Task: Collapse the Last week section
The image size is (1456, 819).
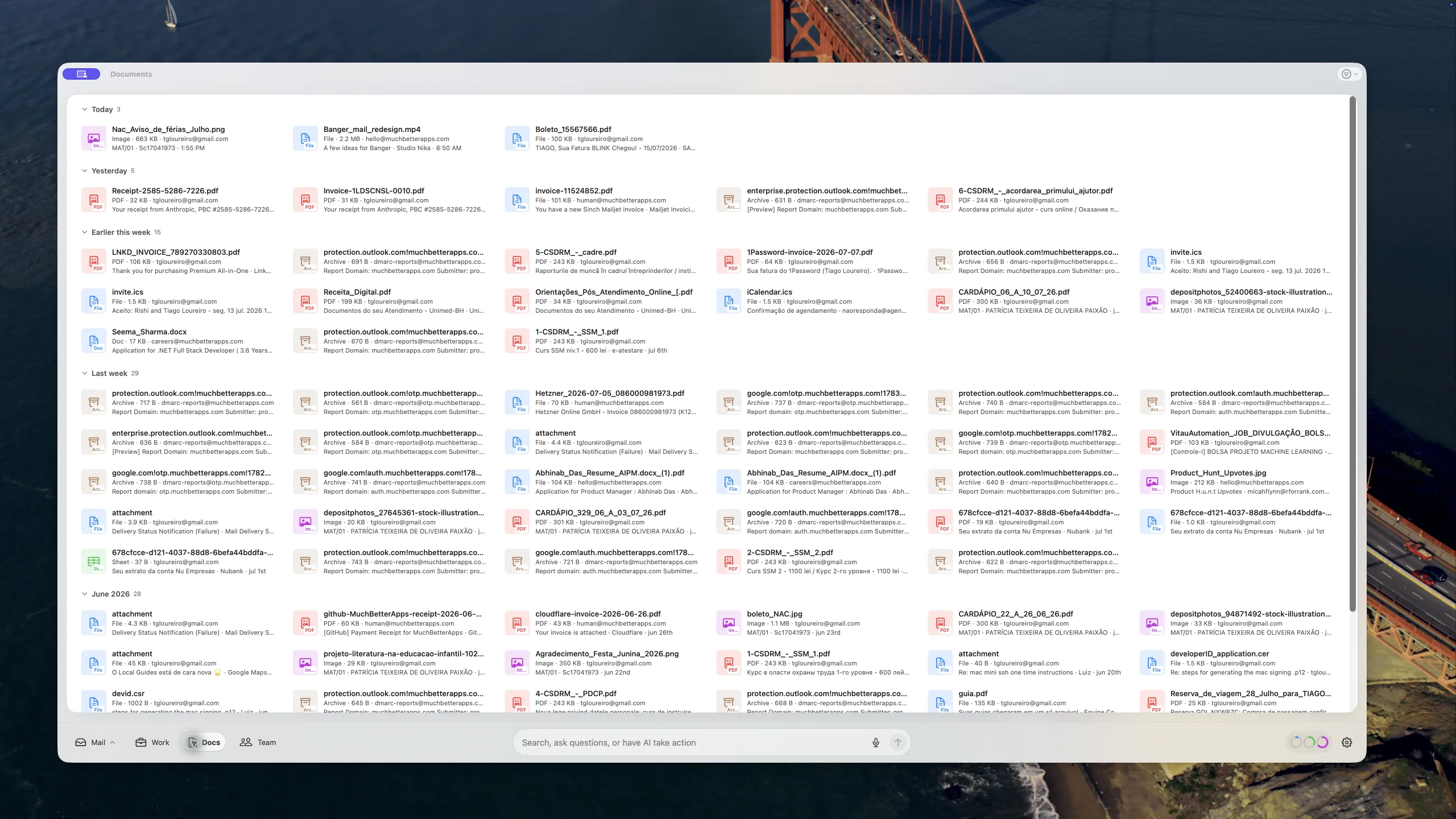Action: click(84, 373)
